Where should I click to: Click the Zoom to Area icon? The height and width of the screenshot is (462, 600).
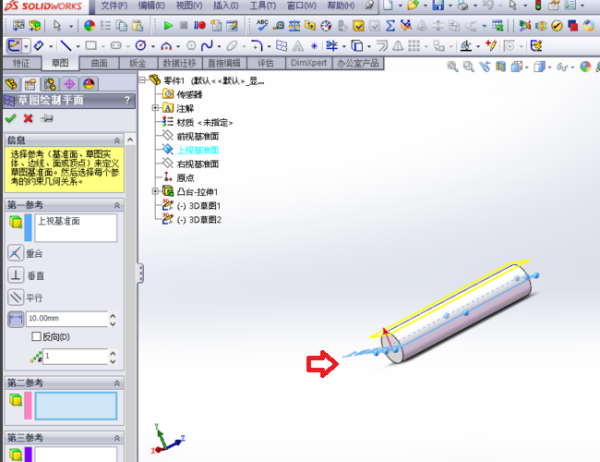pos(468,67)
